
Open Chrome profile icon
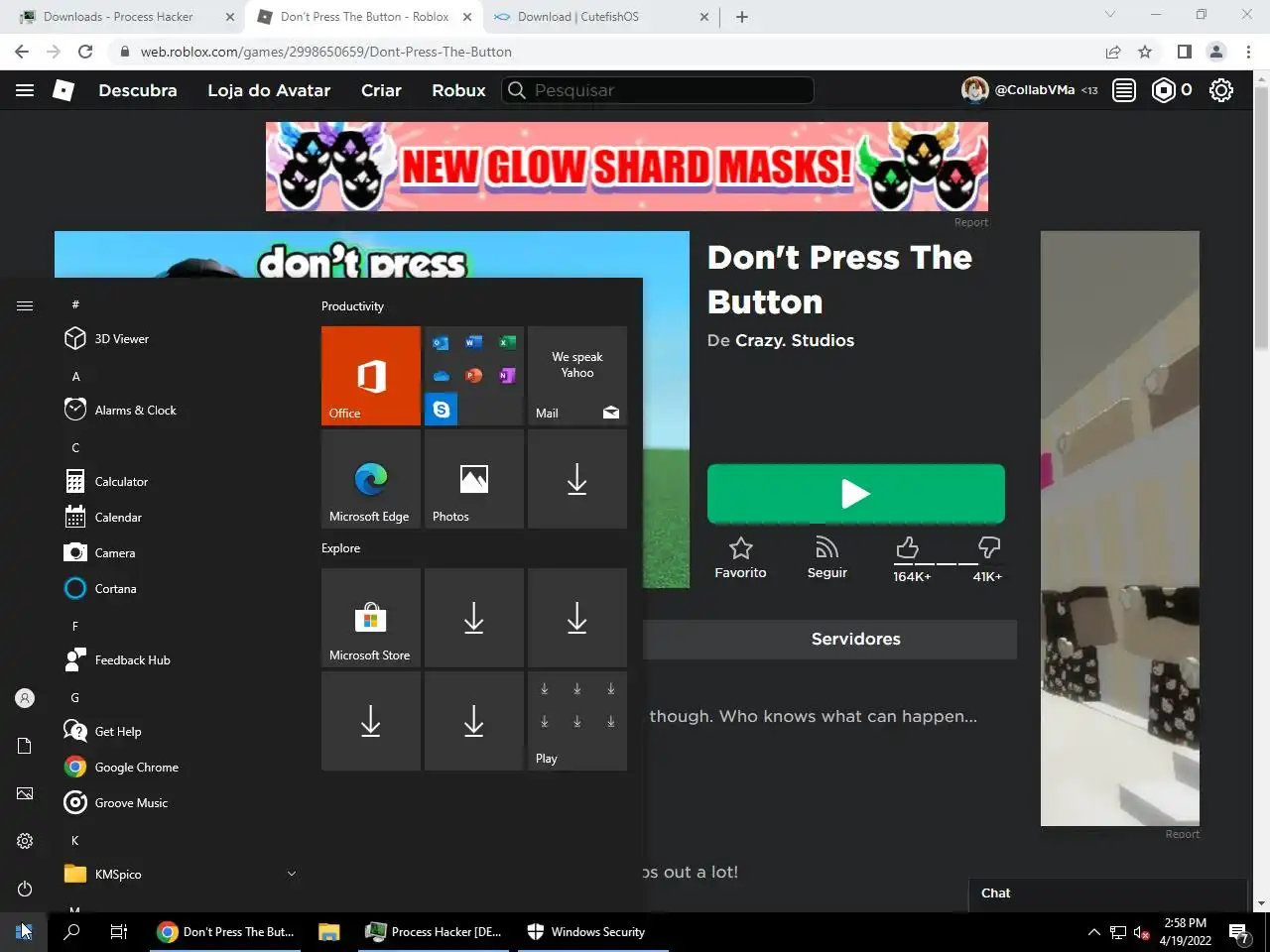[x=1216, y=52]
